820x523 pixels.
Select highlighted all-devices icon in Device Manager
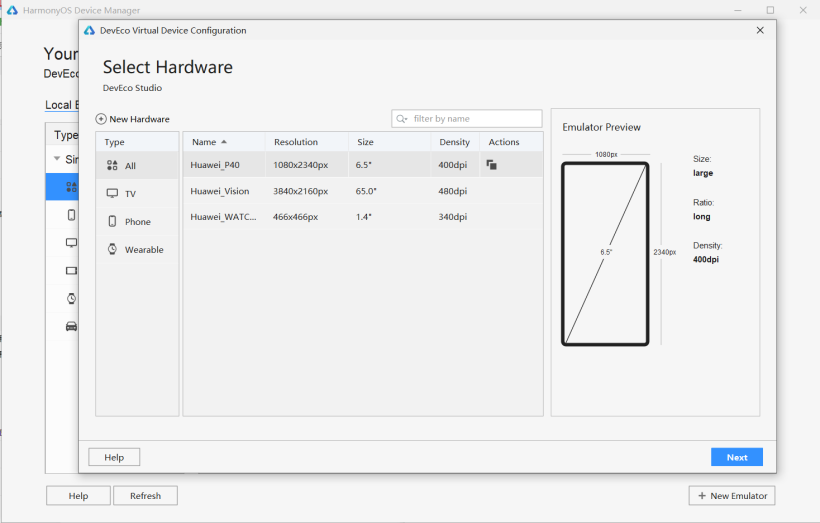[x=72, y=187]
